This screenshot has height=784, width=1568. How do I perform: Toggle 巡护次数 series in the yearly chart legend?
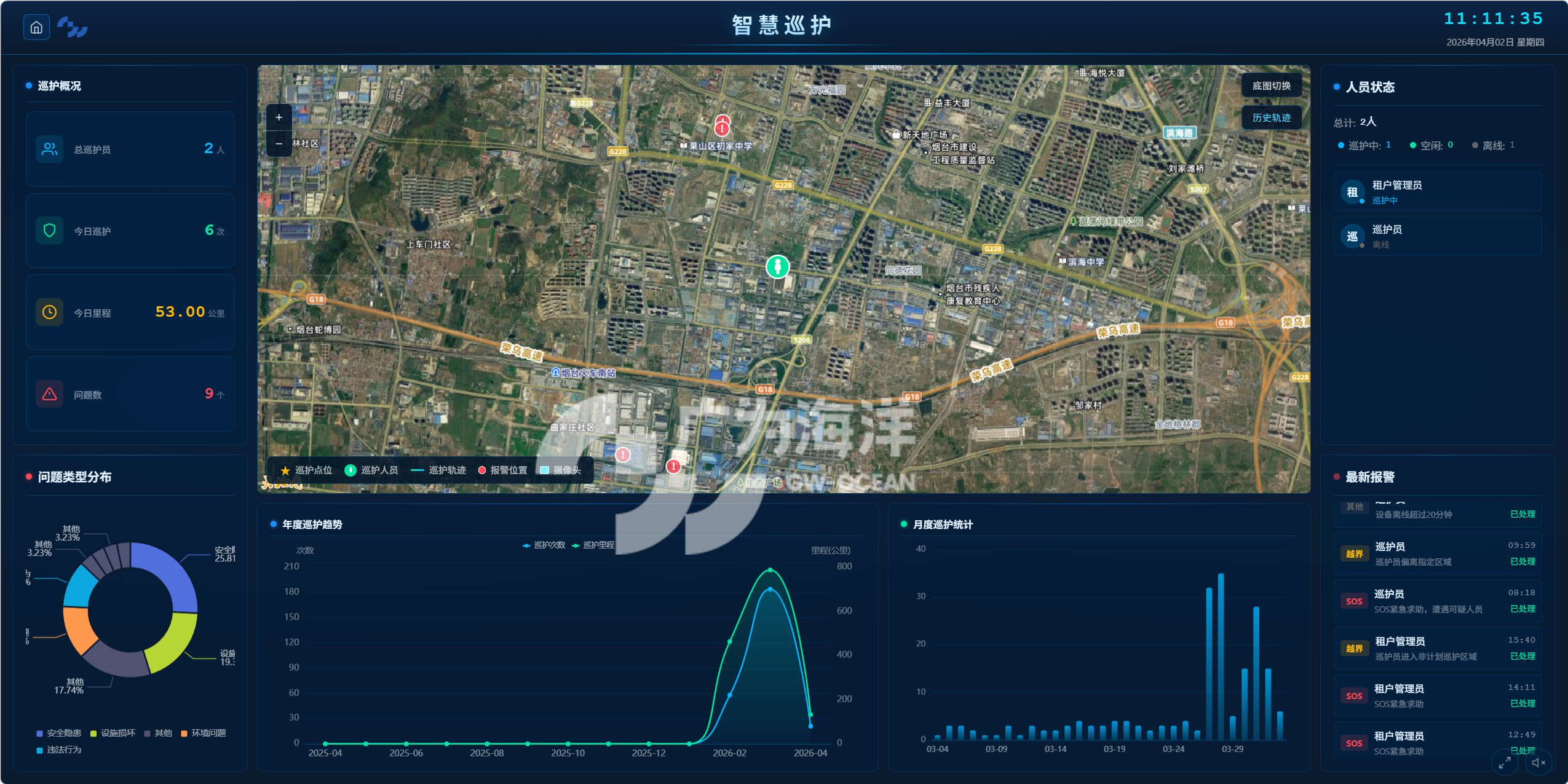point(544,545)
